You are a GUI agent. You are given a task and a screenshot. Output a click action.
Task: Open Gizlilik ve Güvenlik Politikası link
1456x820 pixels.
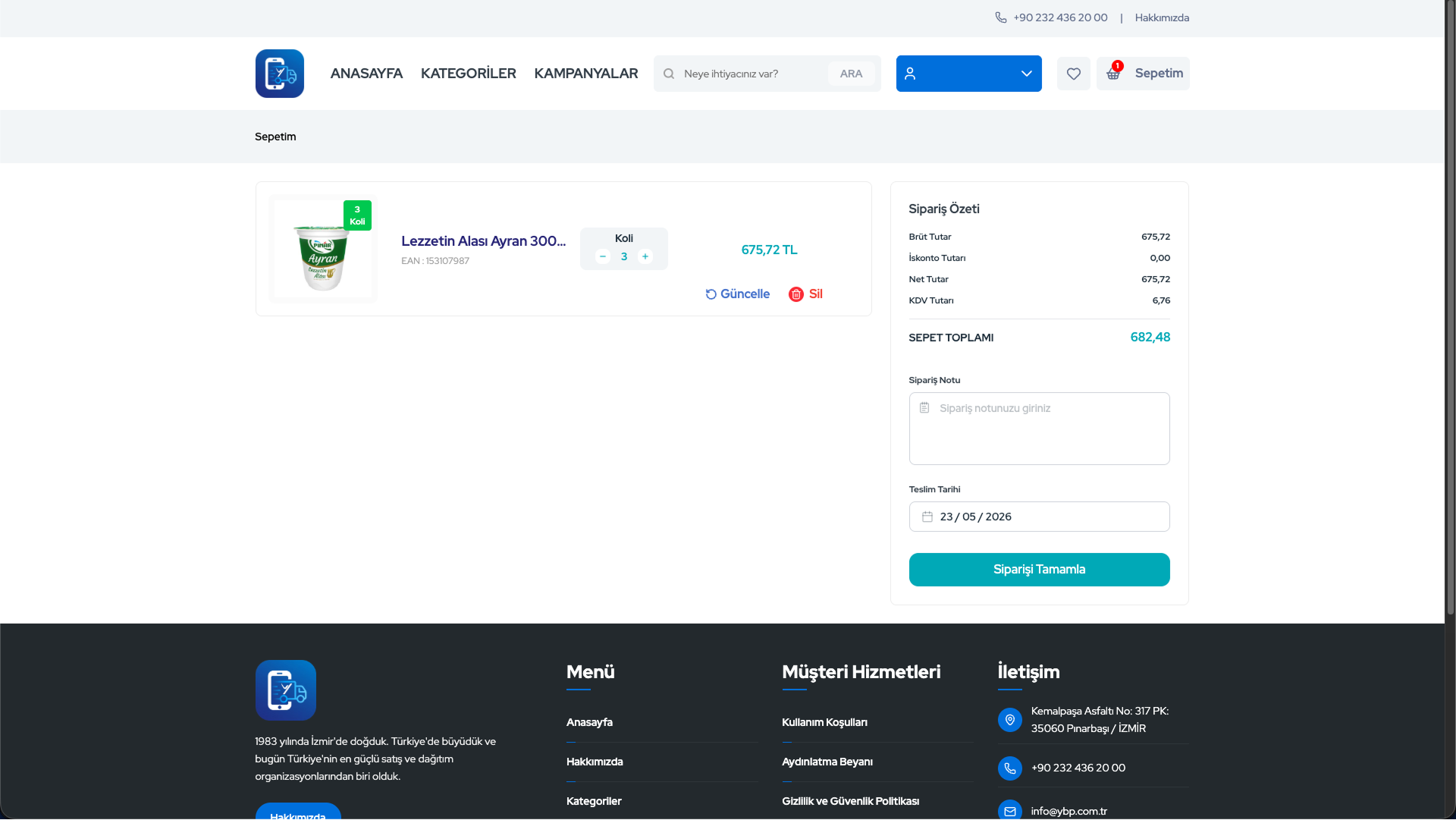pyautogui.click(x=850, y=801)
